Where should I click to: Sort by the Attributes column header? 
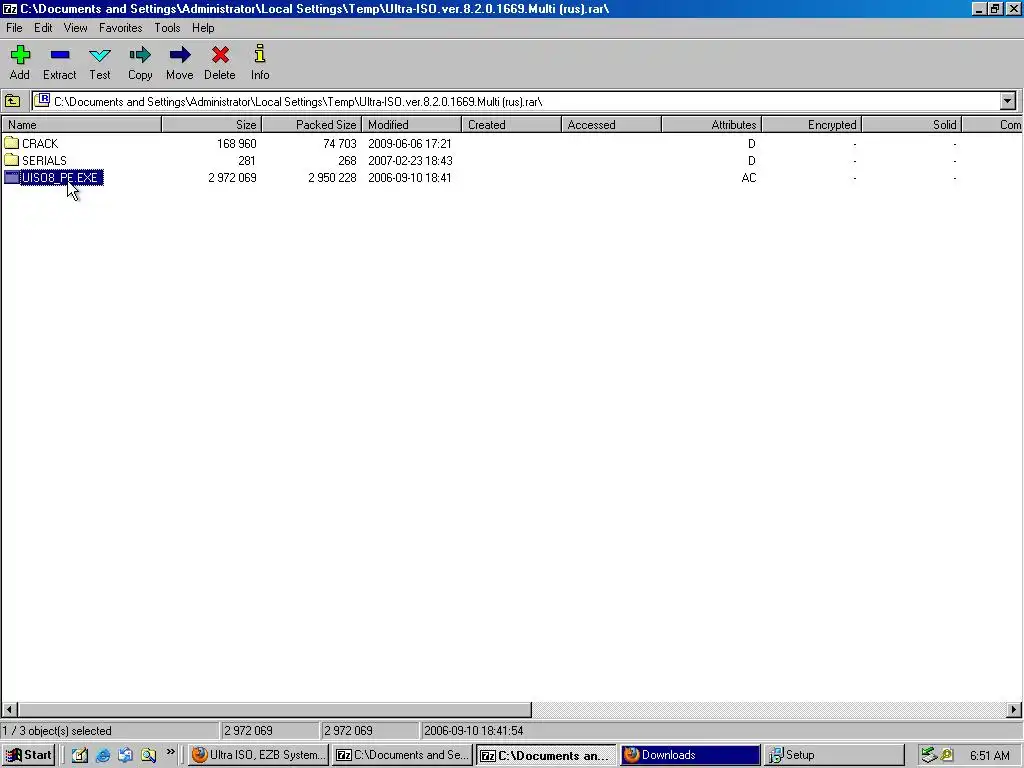coord(711,125)
